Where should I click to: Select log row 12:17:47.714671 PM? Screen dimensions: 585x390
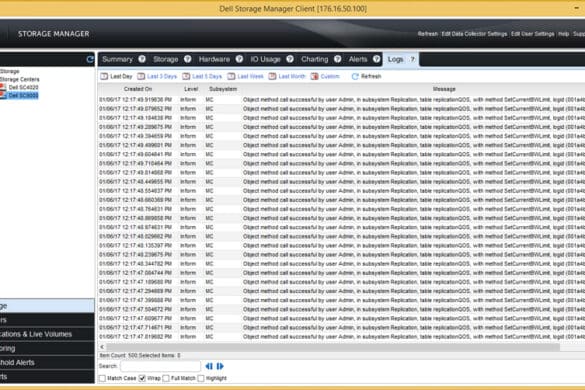pyautogui.click(x=341, y=327)
